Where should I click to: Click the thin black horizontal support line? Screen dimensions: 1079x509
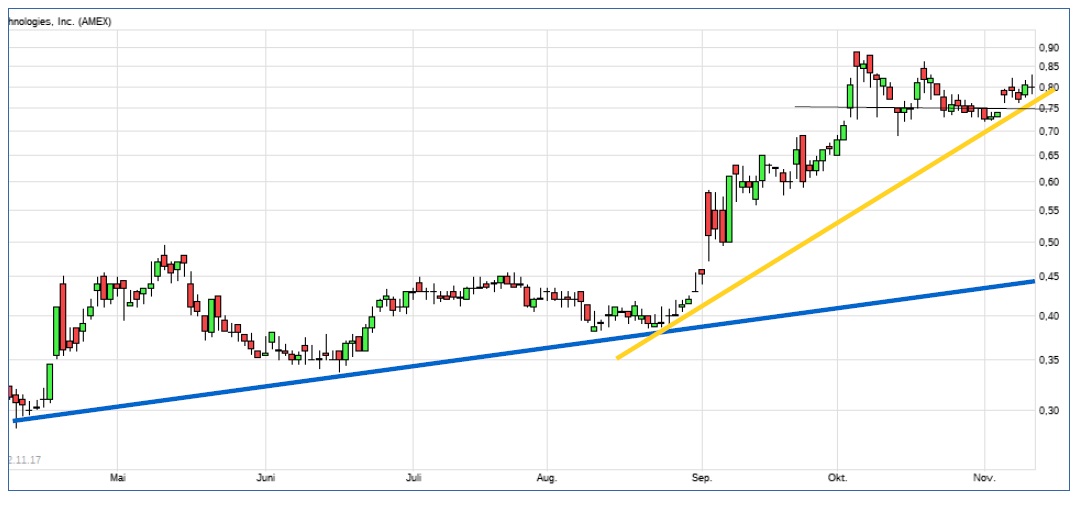pyautogui.click(x=820, y=106)
